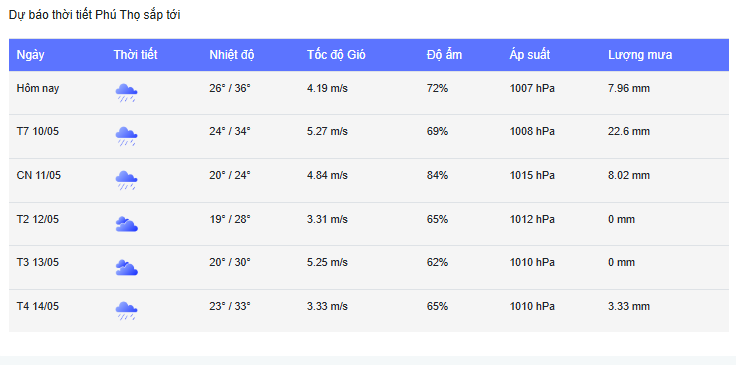Select the Ngày column header
This screenshot has width=736, height=365.
31,55
